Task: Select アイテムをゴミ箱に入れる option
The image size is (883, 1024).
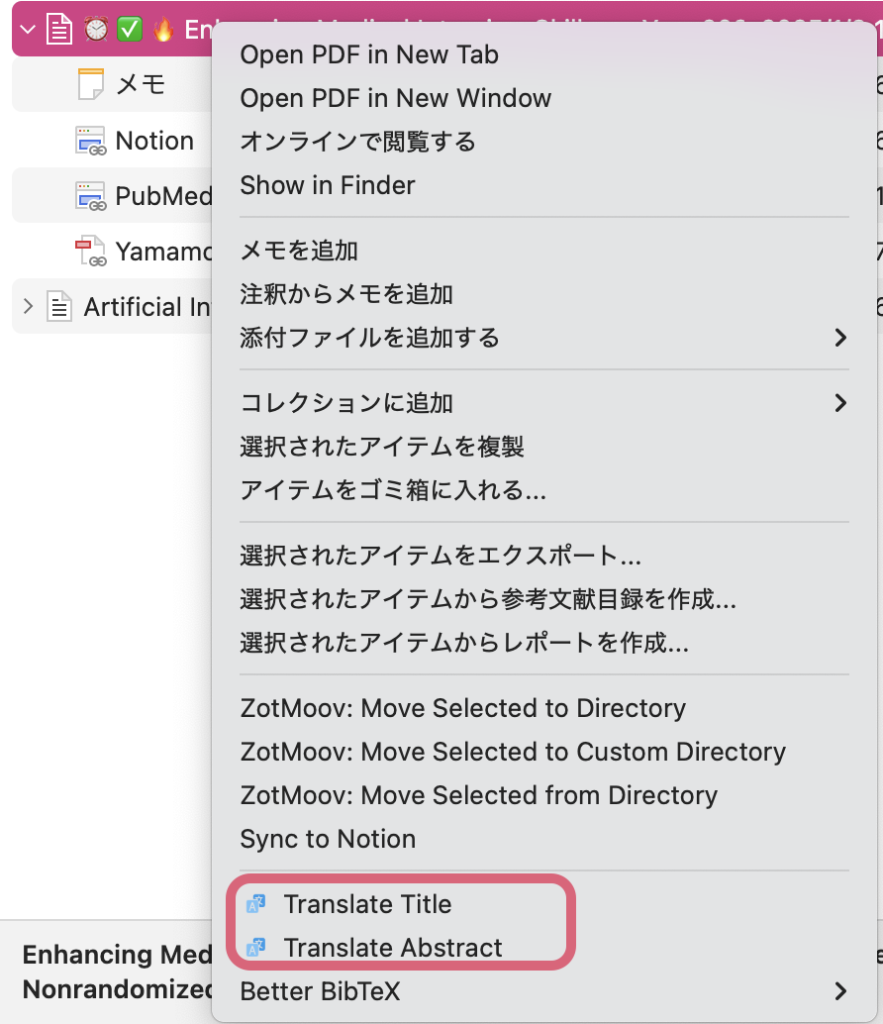Action: click(x=393, y=490)
